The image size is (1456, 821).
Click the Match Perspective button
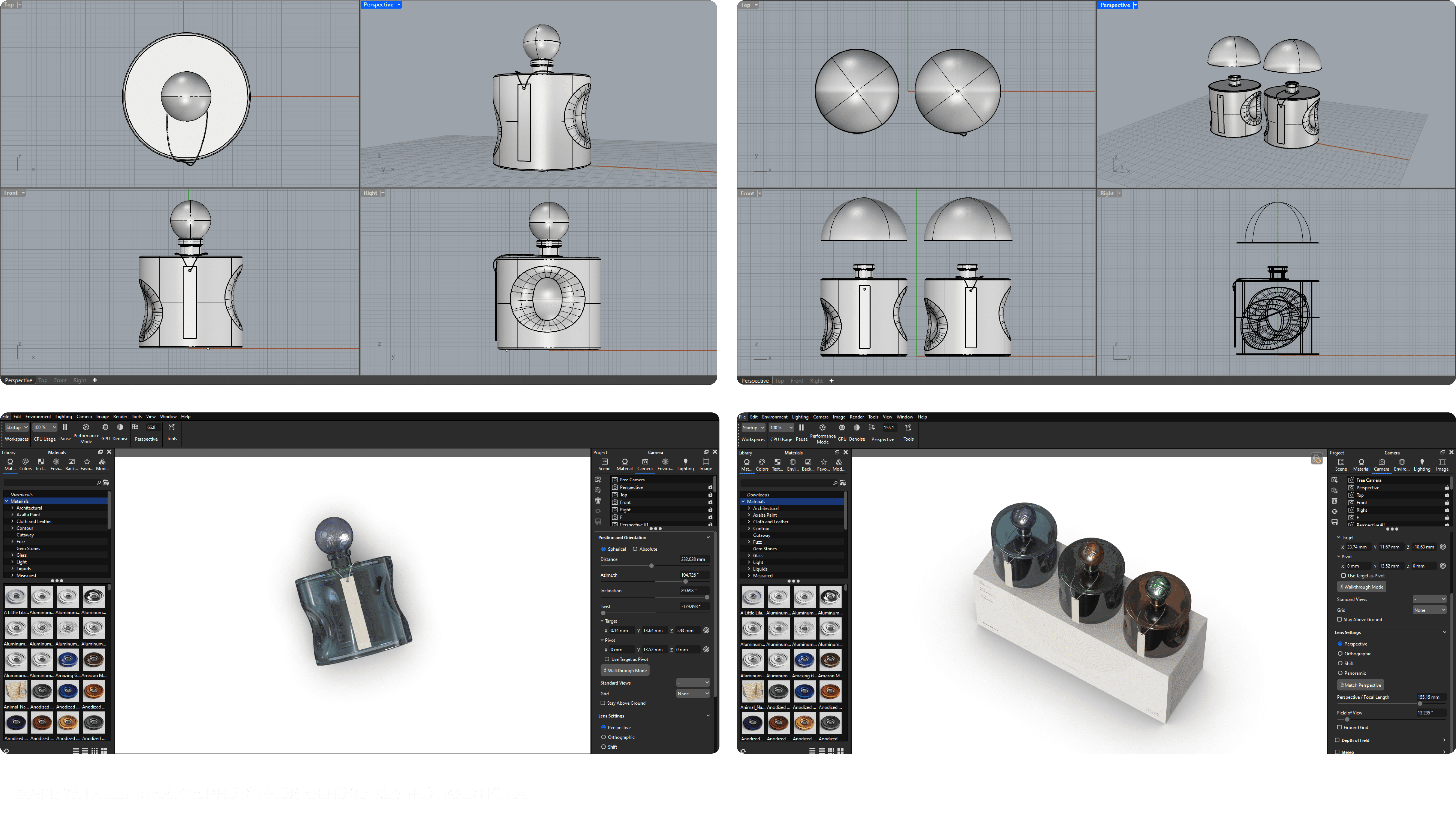click(x=1360, y=685)
